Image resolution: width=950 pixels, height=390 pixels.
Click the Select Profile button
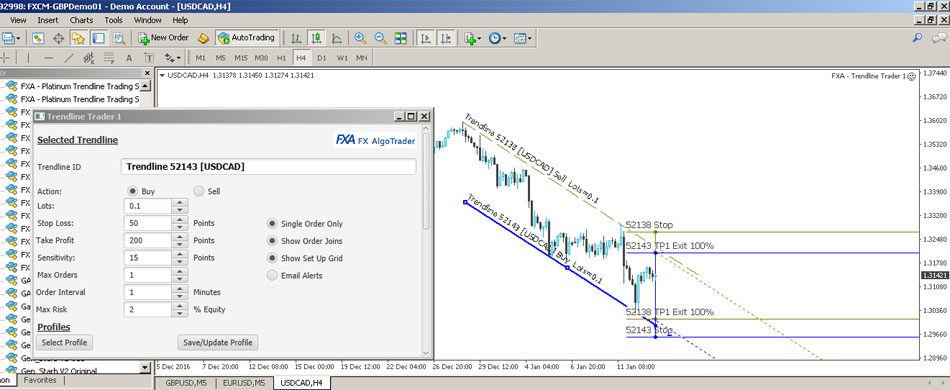coord(64,343)
